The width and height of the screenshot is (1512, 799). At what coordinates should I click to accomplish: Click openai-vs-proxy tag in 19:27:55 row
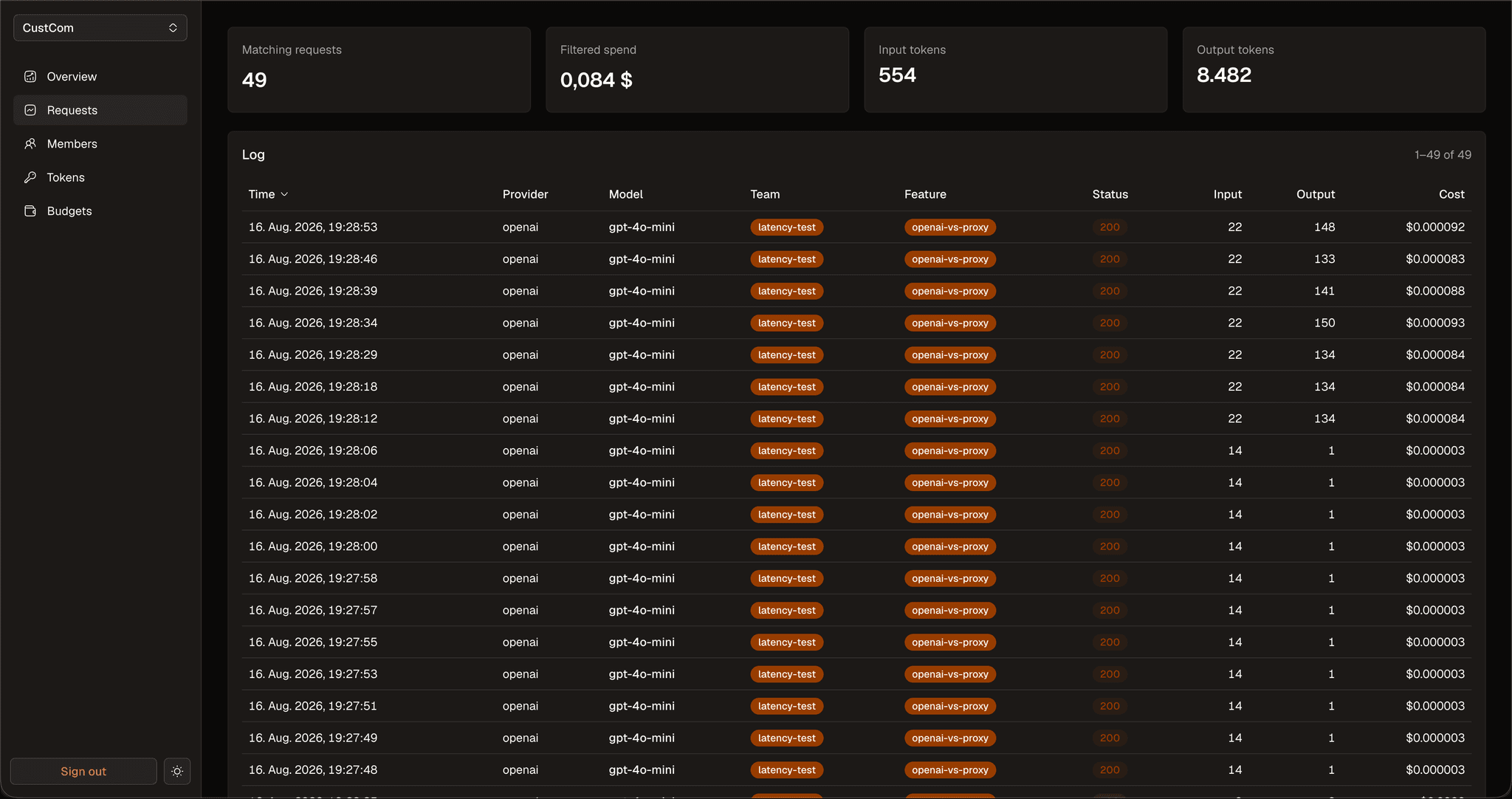point(949,642)
